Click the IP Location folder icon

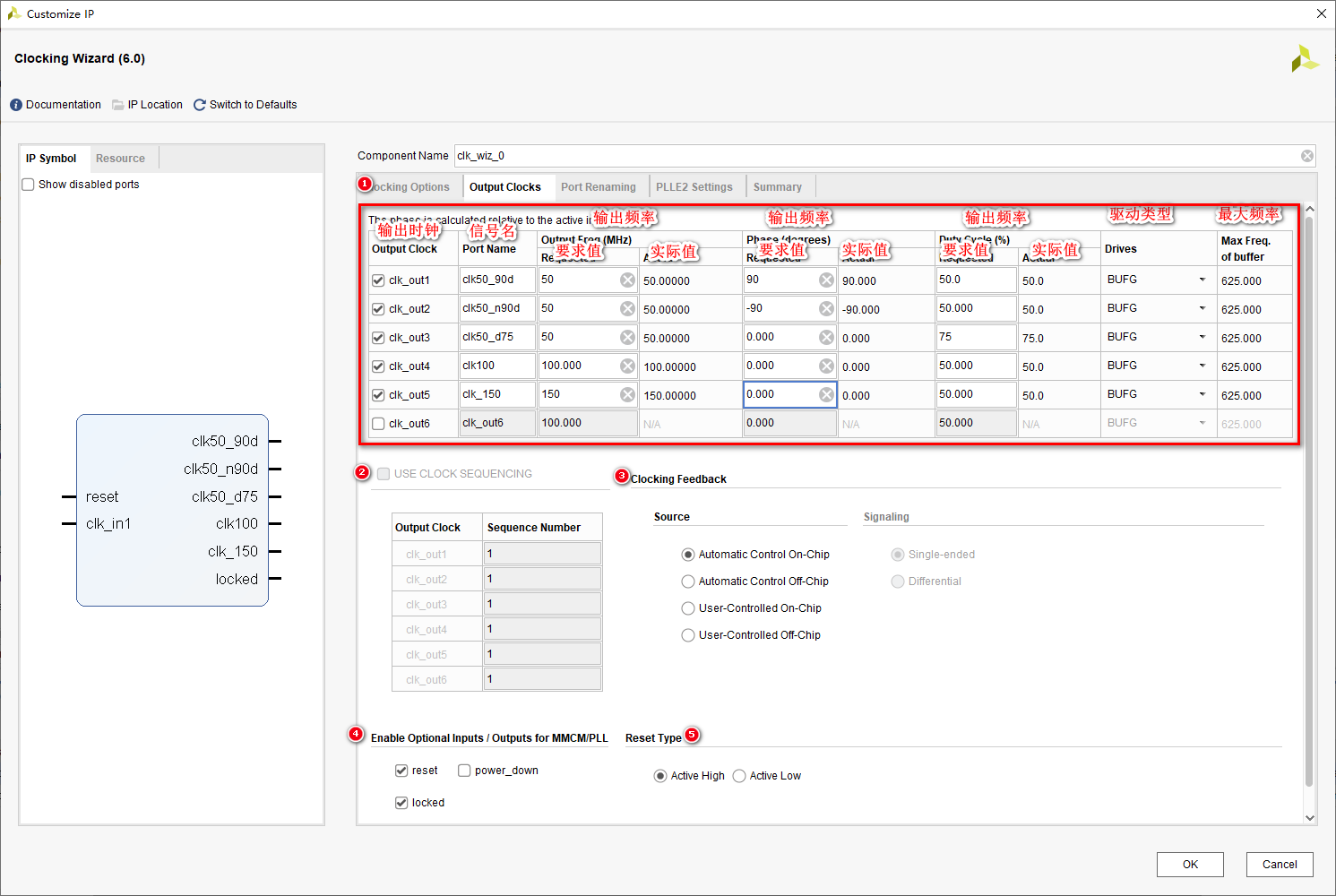point(118,105)
